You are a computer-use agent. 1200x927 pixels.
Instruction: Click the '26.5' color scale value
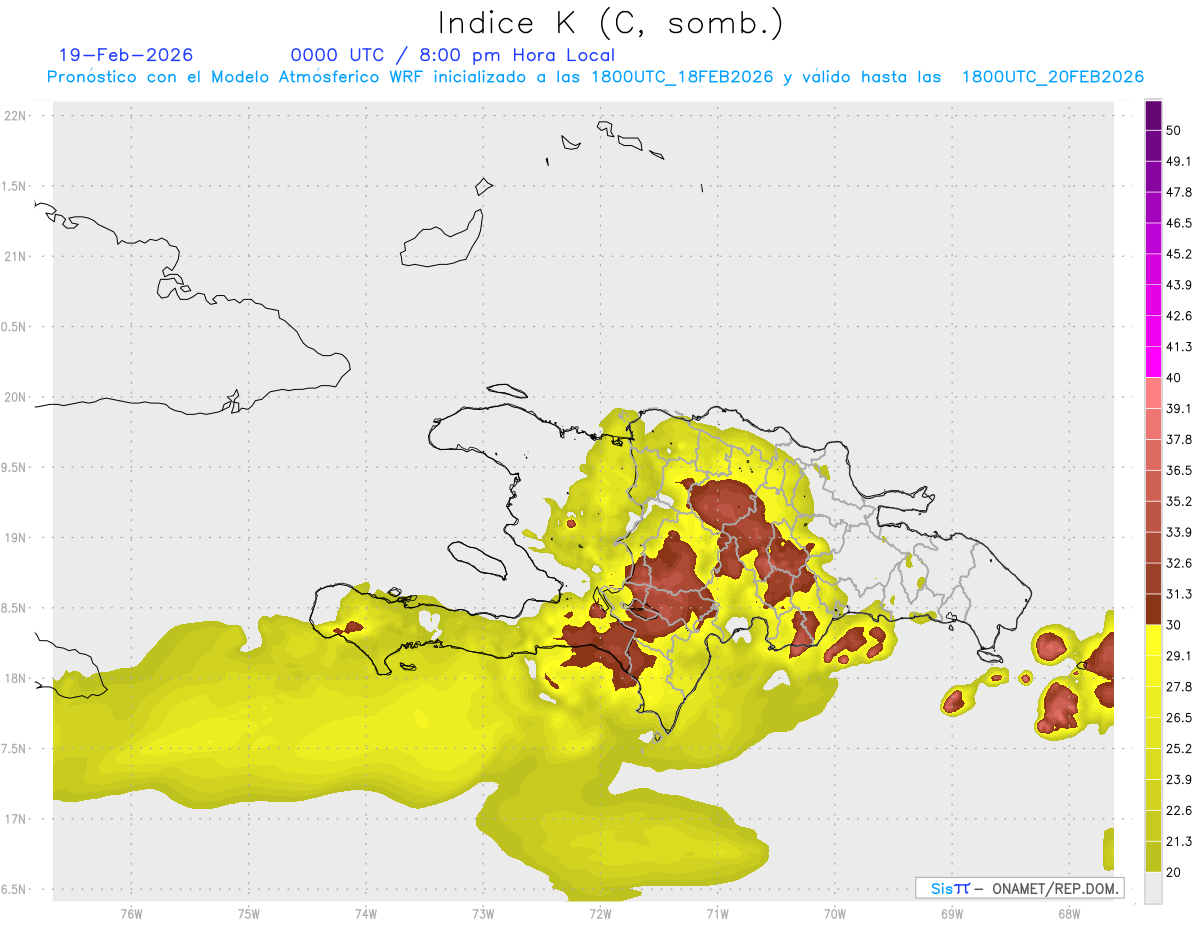[1179, 718]
